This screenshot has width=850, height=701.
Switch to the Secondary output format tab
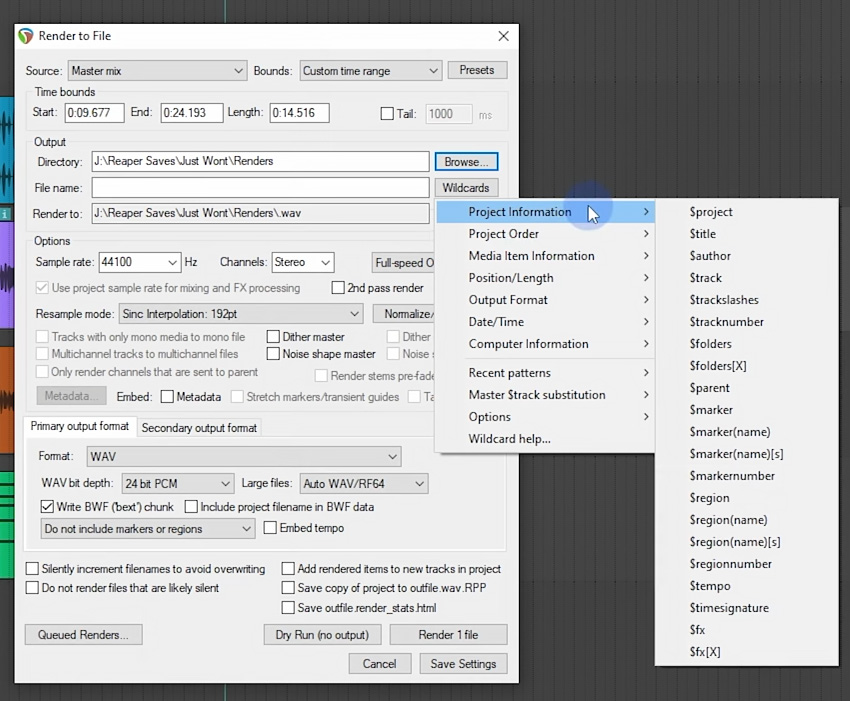tap(198, 426)
